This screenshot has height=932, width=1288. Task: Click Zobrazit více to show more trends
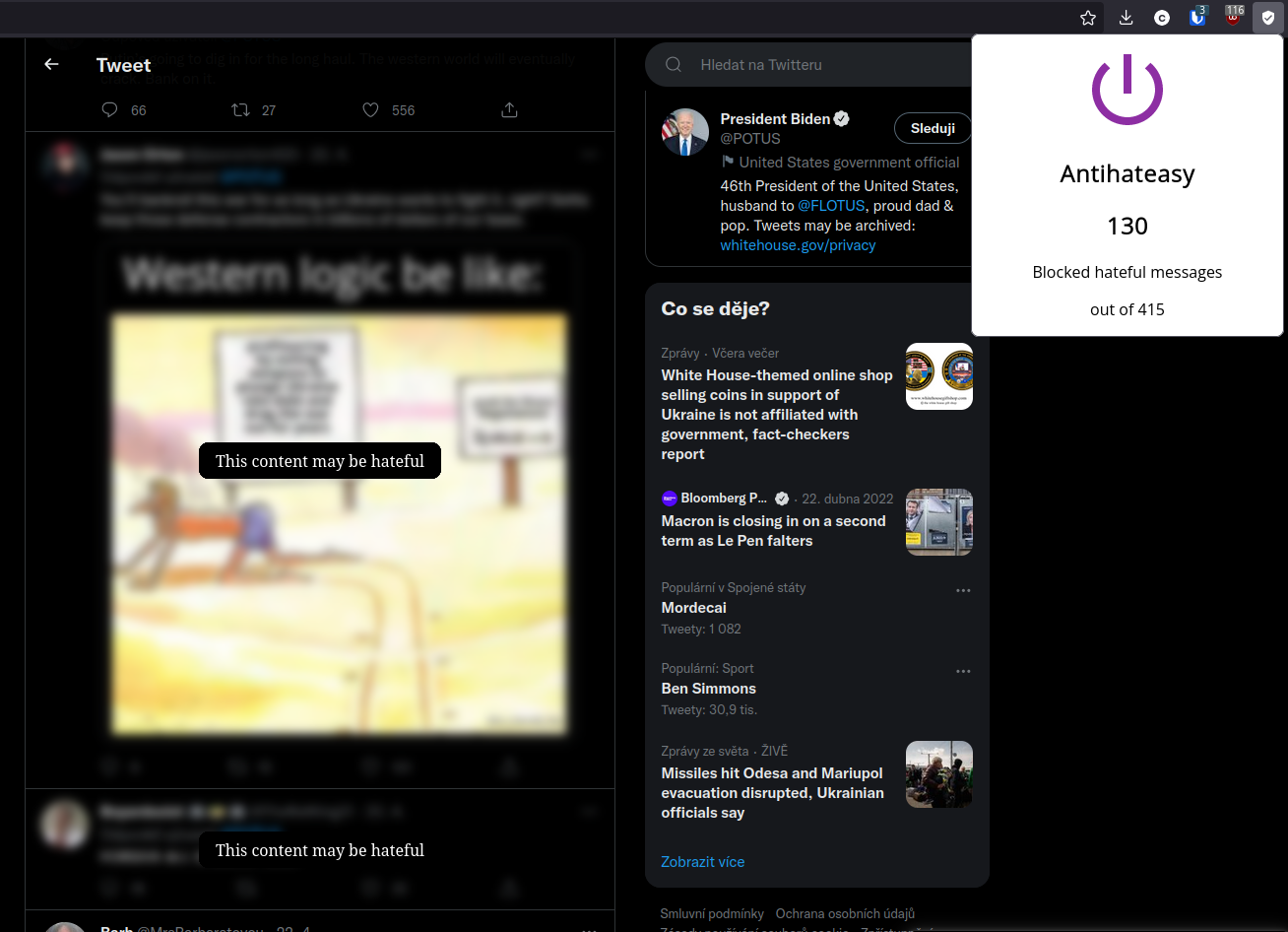click(x=703, y=862)
